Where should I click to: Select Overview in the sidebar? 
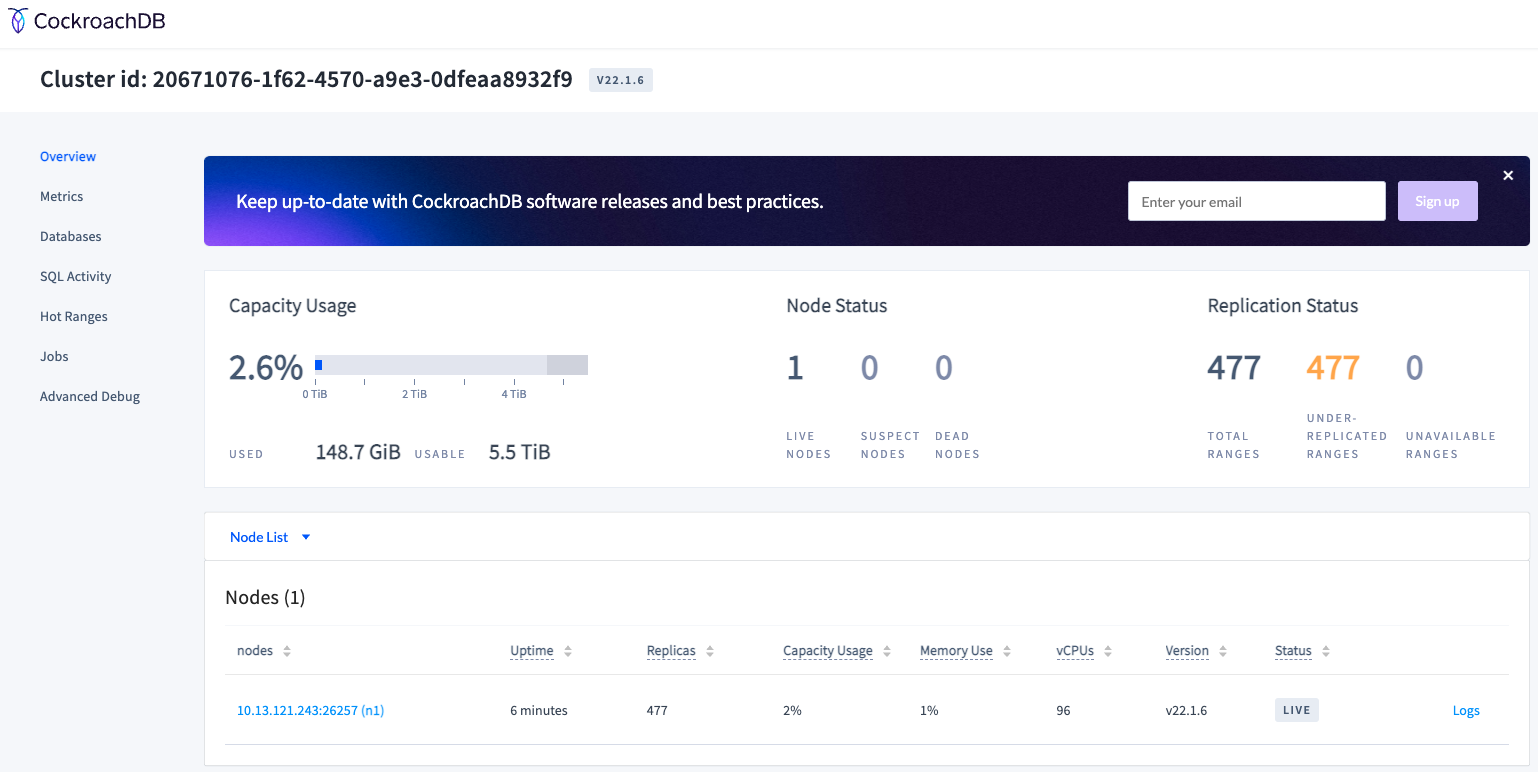[68, 156]
